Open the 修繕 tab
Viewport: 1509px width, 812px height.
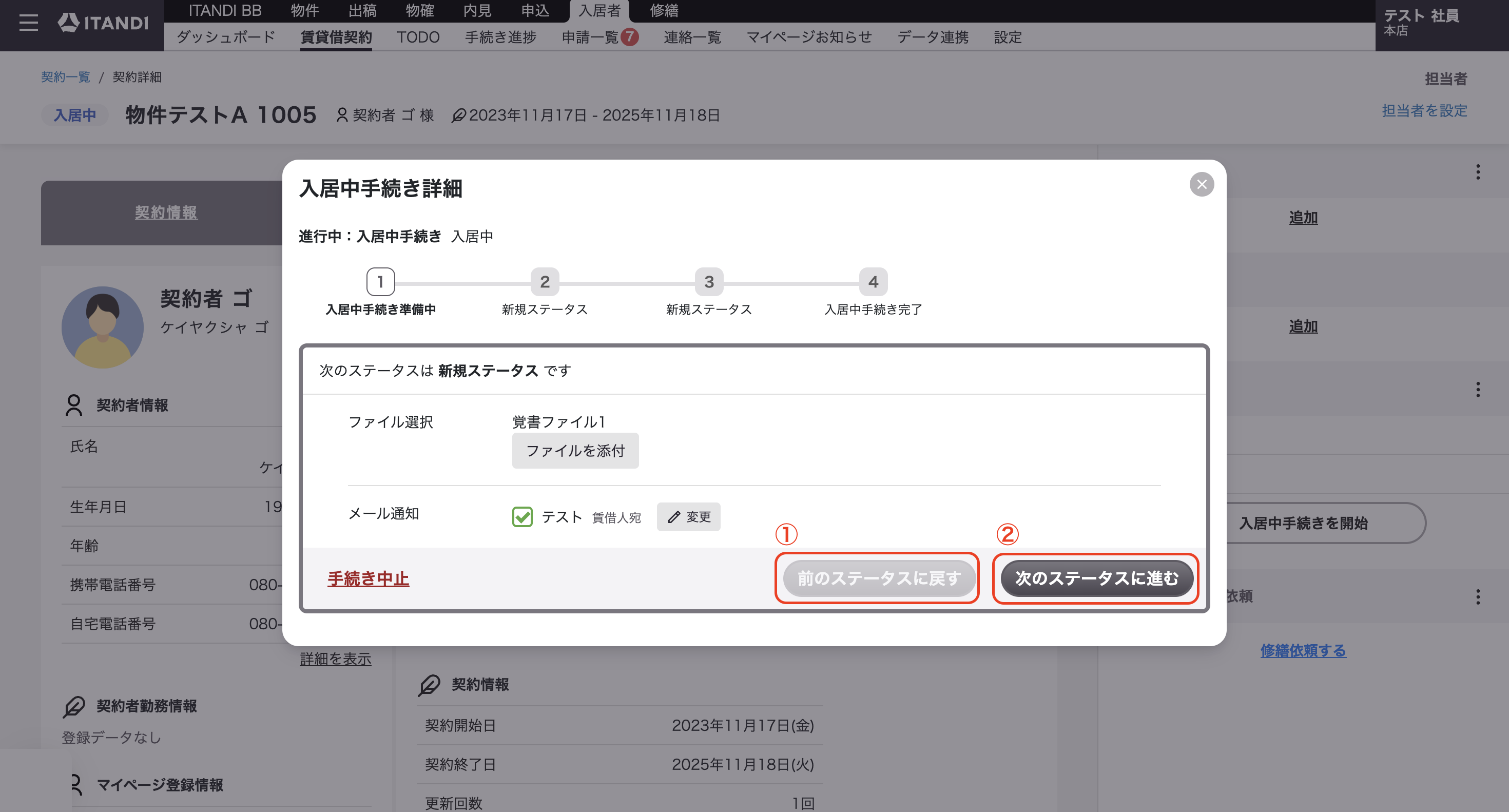(664, 11)
